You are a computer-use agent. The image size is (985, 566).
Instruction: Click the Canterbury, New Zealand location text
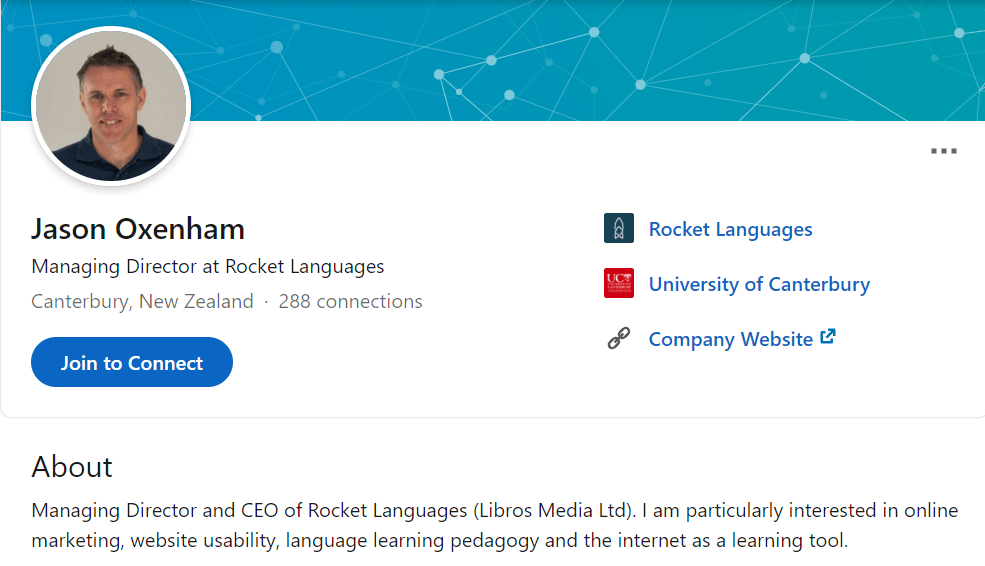[x=143, y=302]
